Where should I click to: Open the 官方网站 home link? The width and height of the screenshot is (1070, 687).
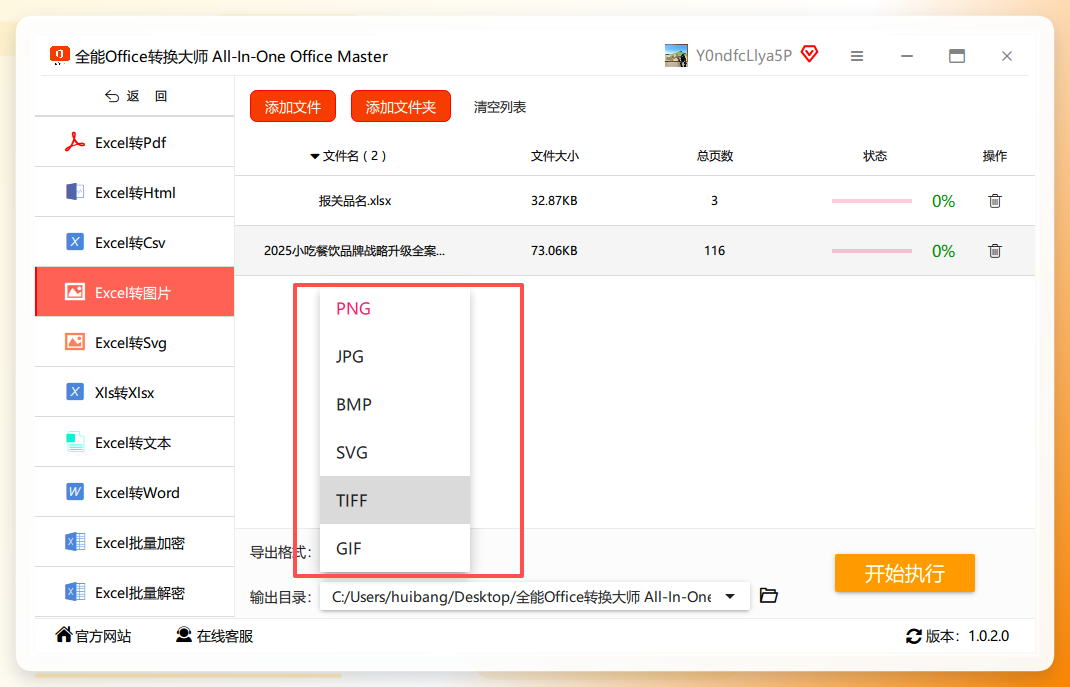click(93, 635)
